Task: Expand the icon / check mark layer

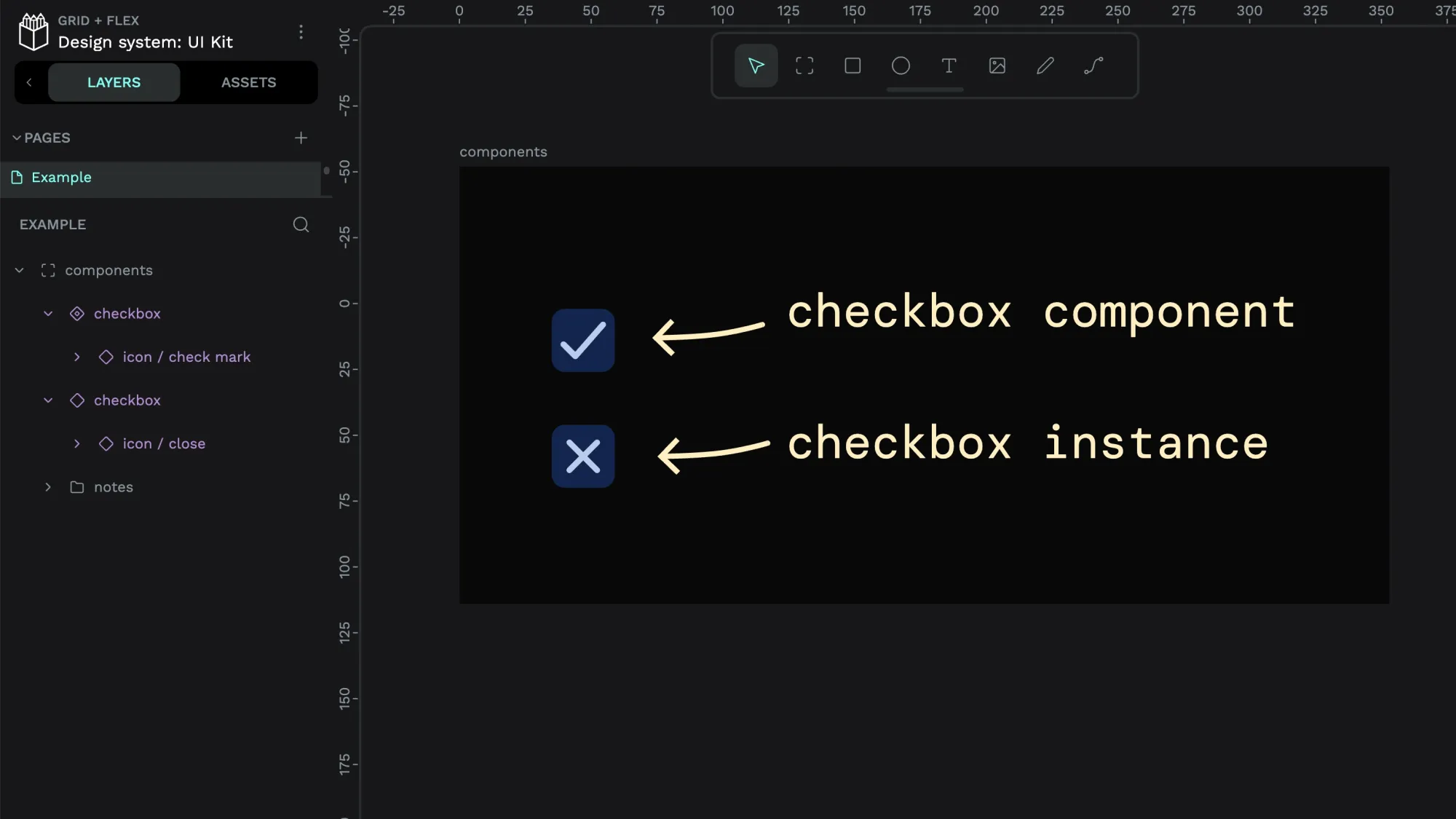Action: tap(77, 357)
